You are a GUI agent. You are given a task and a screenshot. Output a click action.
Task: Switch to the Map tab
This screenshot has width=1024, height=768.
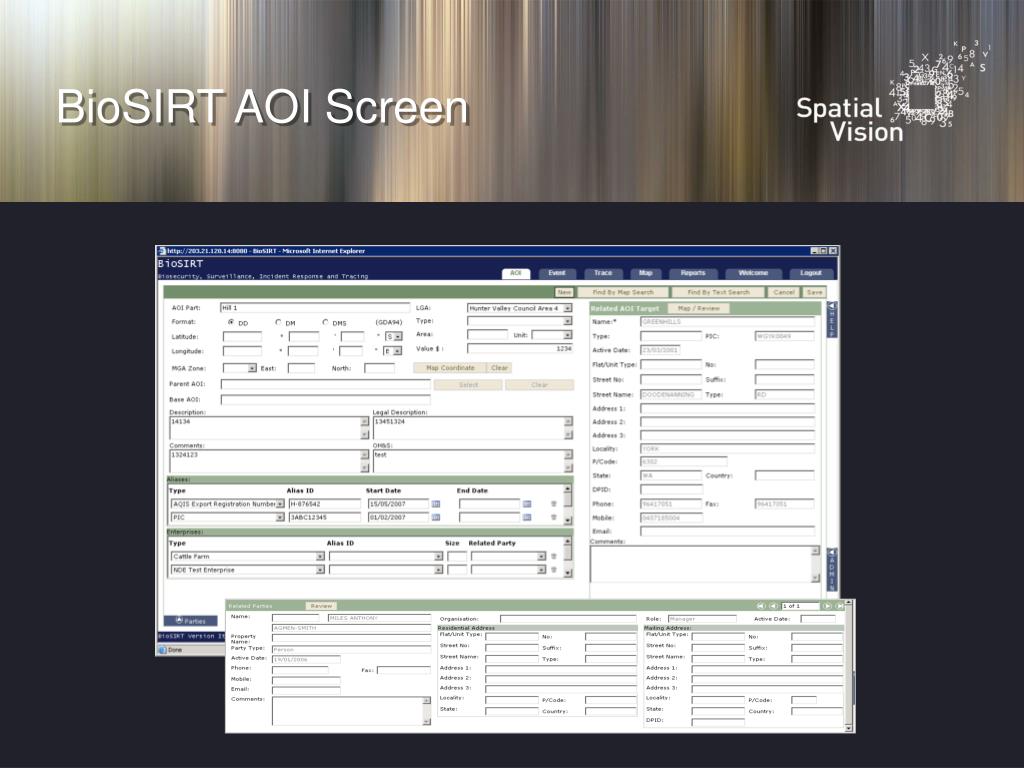[x=646, y=273]
